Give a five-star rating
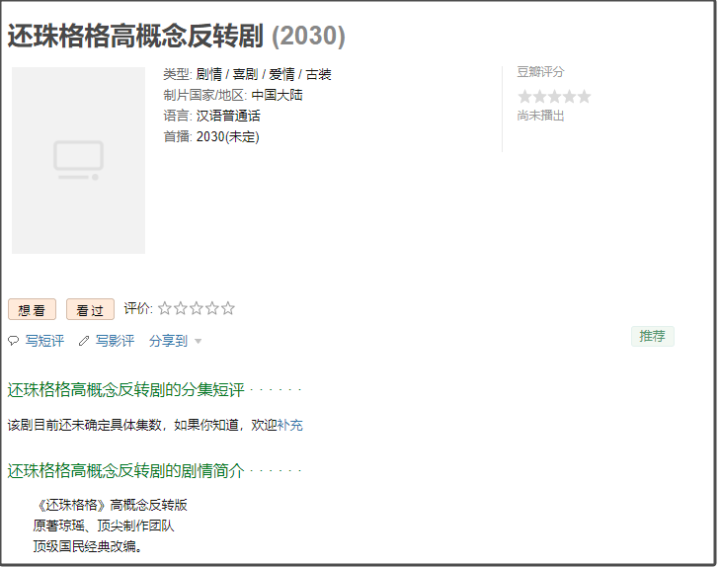This screenshot has height=567, width=720. [x=228, y=309]
